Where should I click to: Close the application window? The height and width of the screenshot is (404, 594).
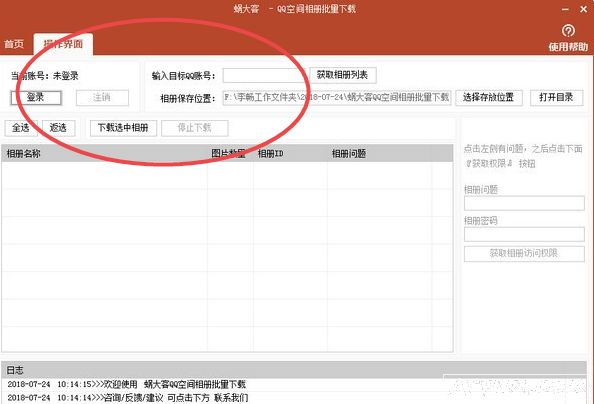pos(584,9)
